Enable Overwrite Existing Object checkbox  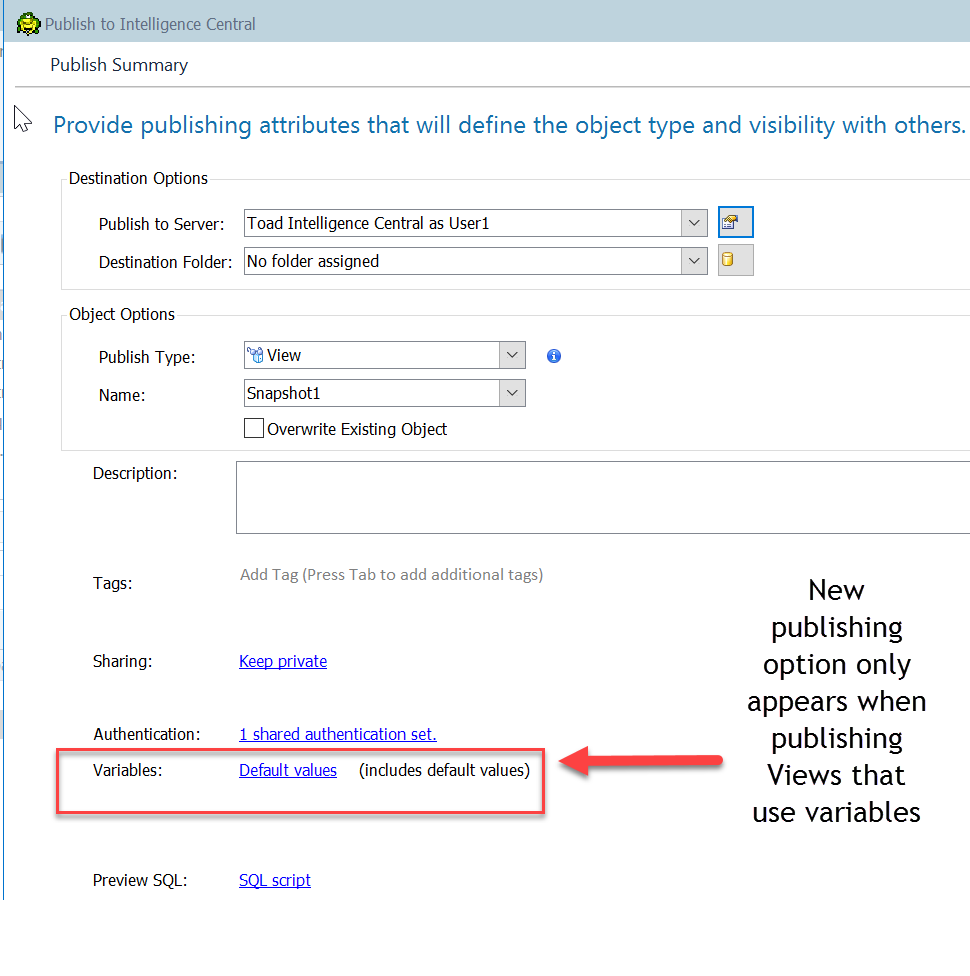pyautogui.click(x=253, y=428)
